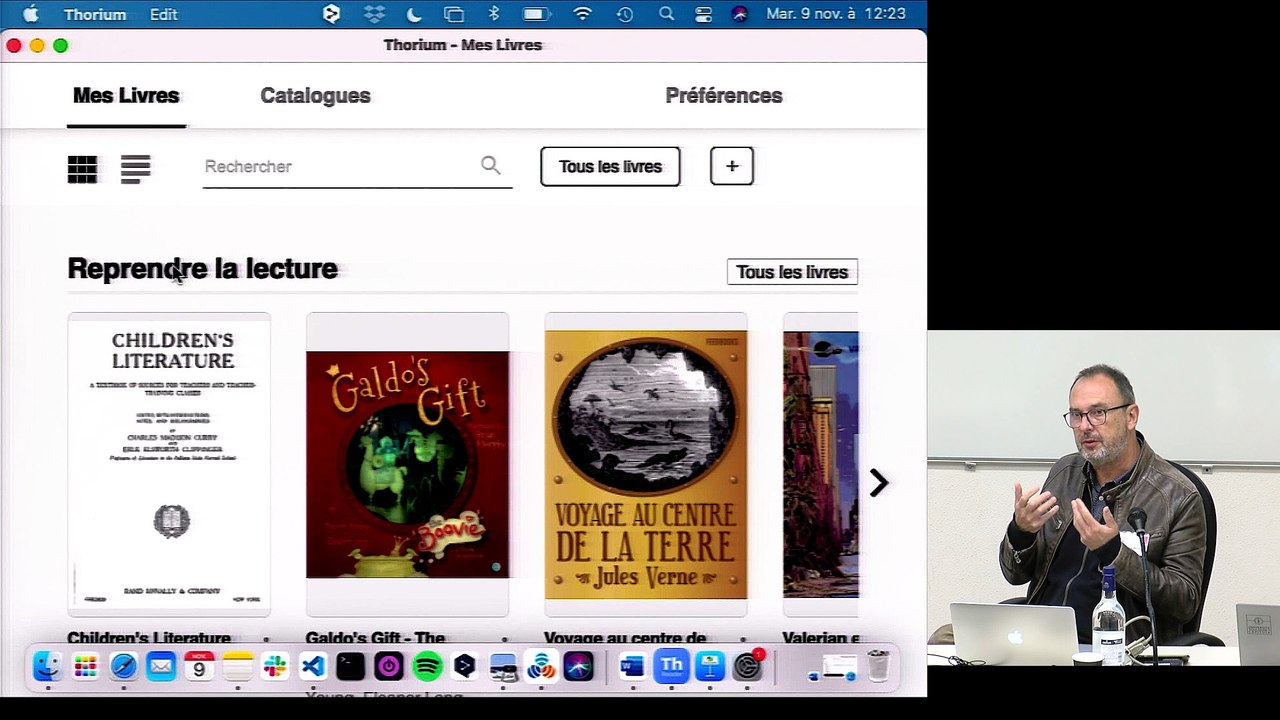Select the Catalogues tab
The image size is (1280, 720).
tap(315, 96)
